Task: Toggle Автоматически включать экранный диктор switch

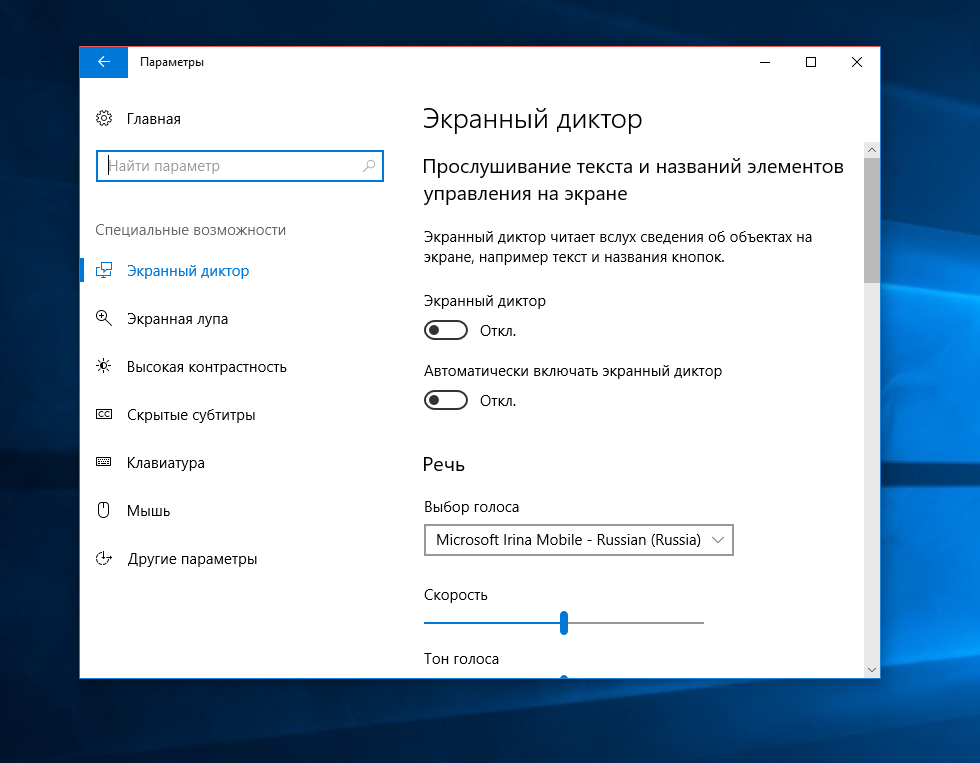Action: [x=446, y=400]
